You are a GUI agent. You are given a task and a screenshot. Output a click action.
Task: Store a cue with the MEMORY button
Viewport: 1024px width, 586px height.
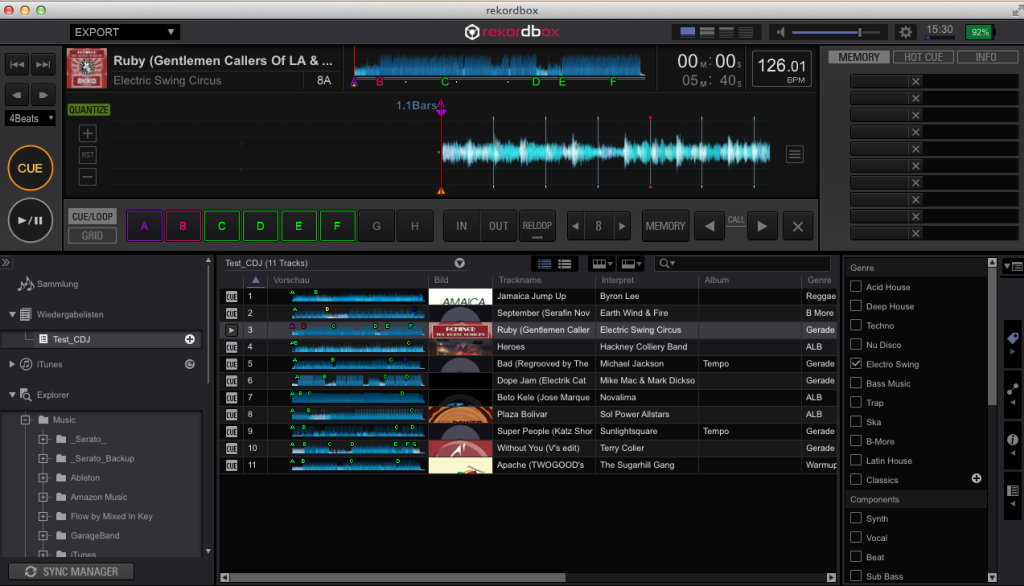pyautogui.click(x=665, y=226)
